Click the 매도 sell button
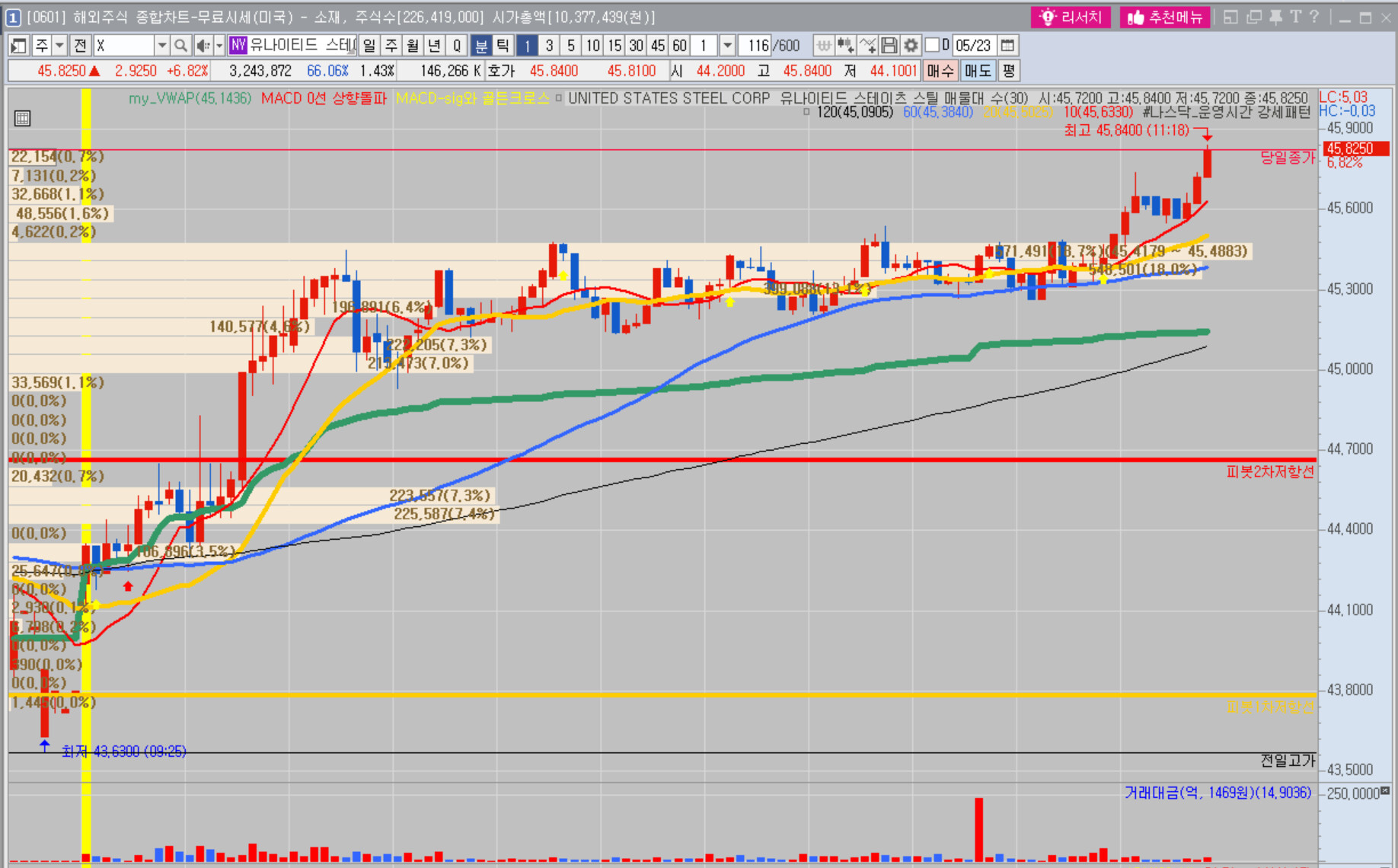1398x868 pixels. [978, 71]
